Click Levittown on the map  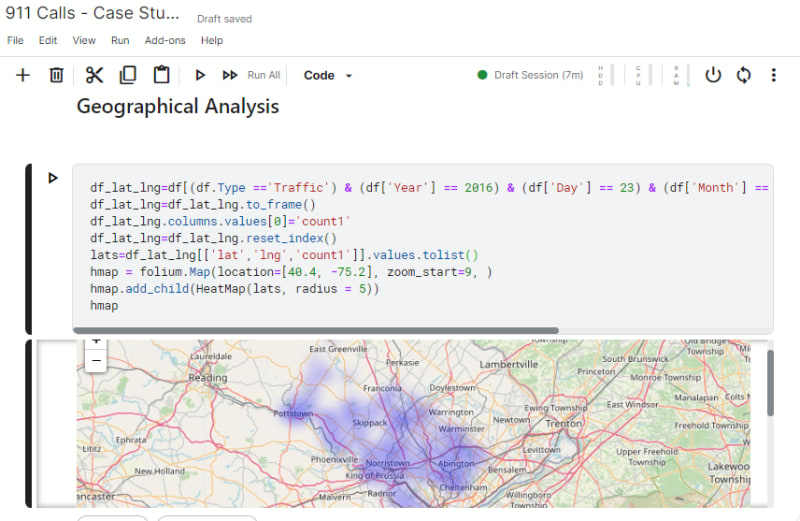541,450
